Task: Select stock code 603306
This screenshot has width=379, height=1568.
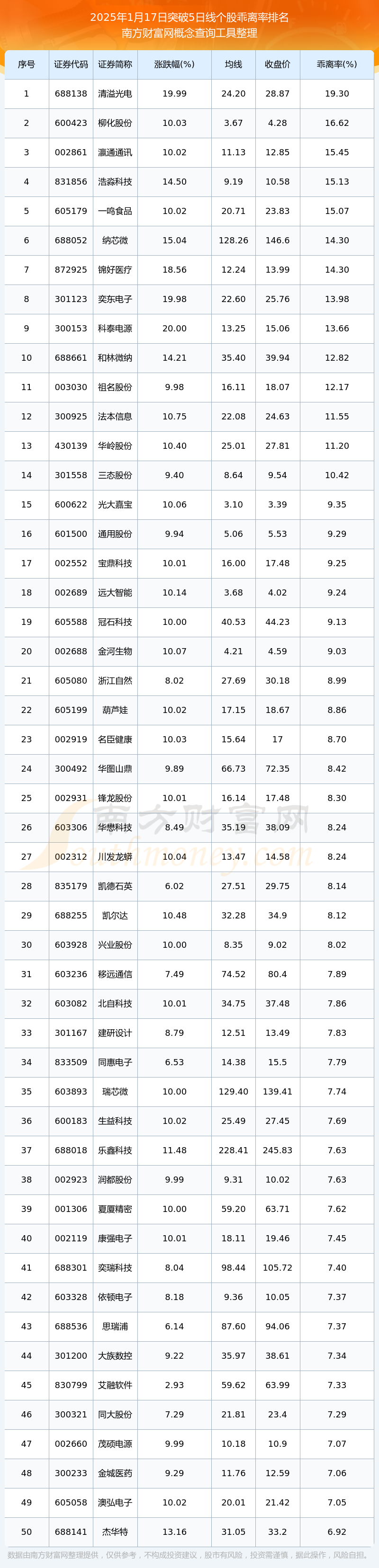Action: [71, 827]
